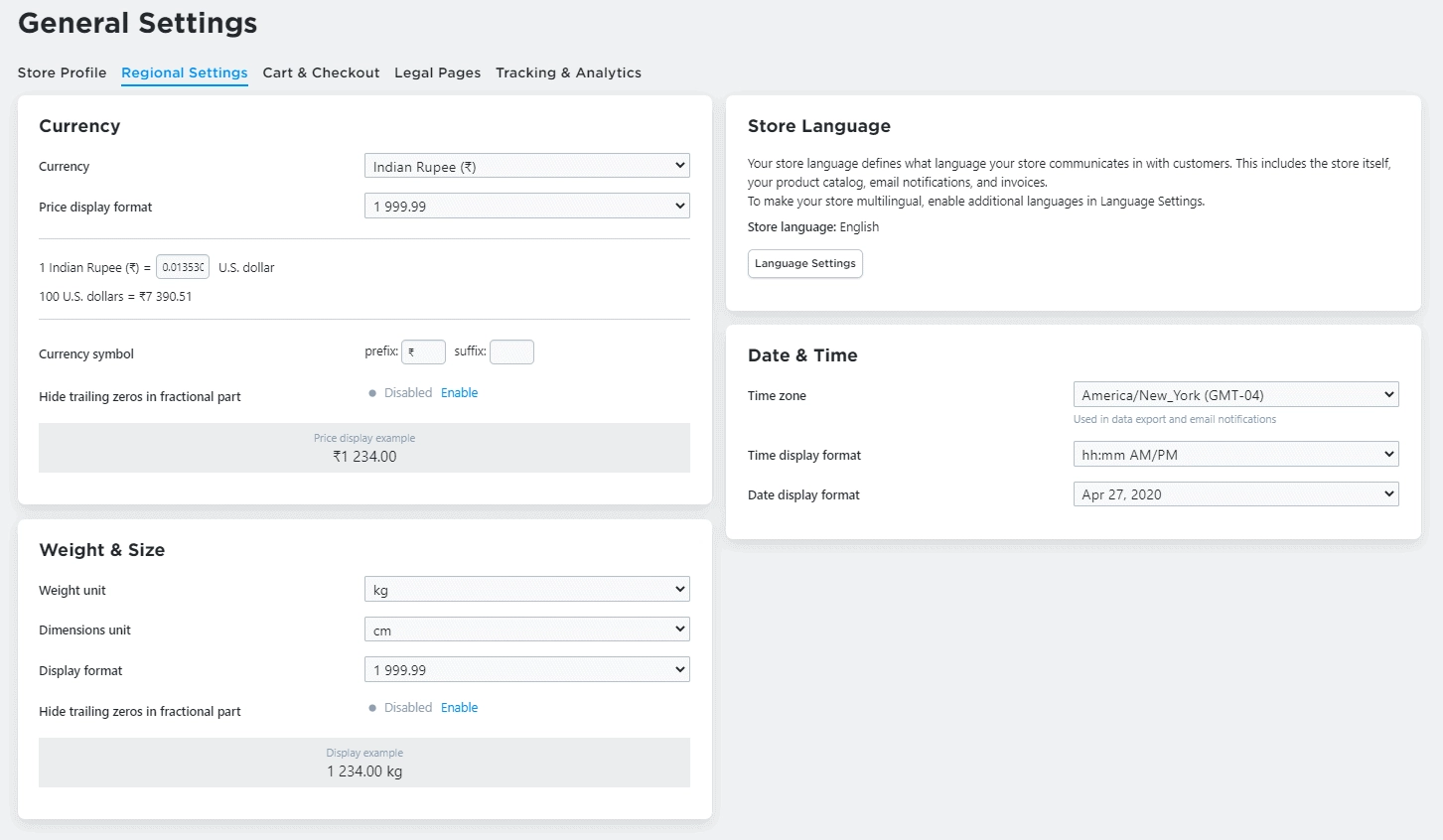
Task: Open the Currency dropdown
Action: pyautogui.click(x=526, y=165)
